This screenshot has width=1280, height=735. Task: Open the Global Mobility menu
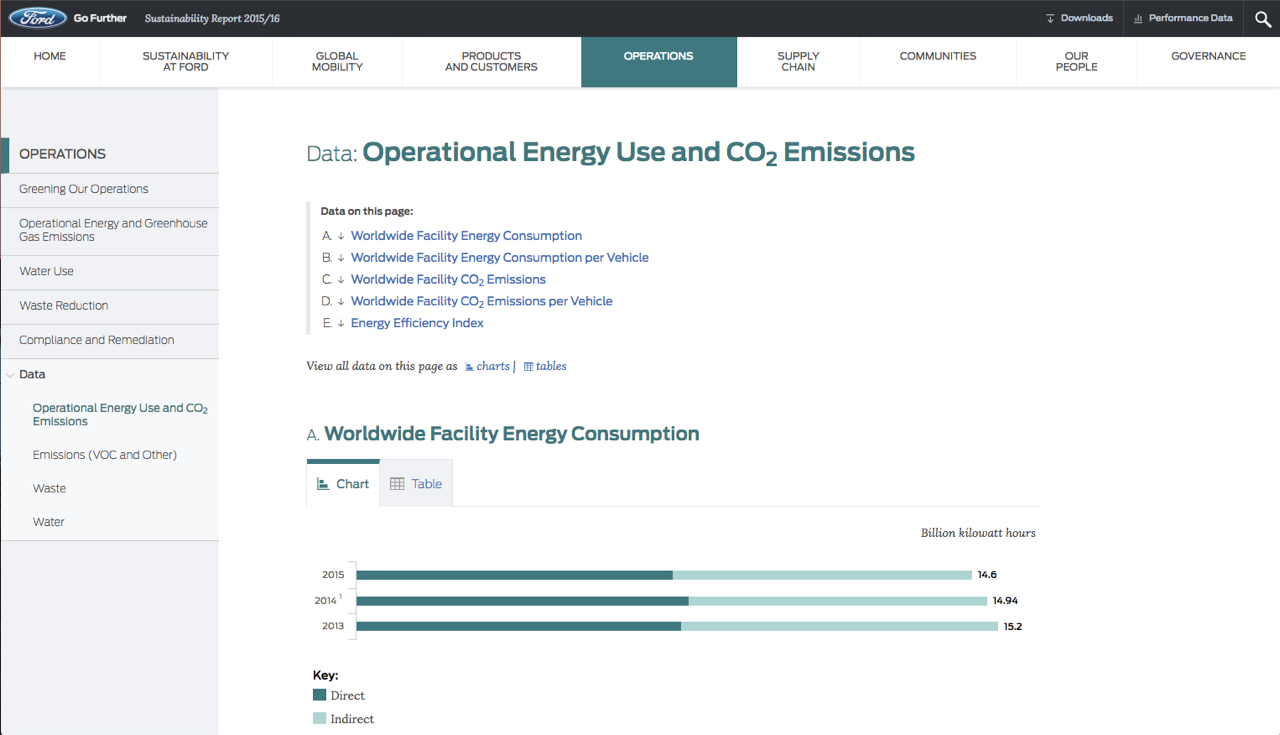pos(337,62)
